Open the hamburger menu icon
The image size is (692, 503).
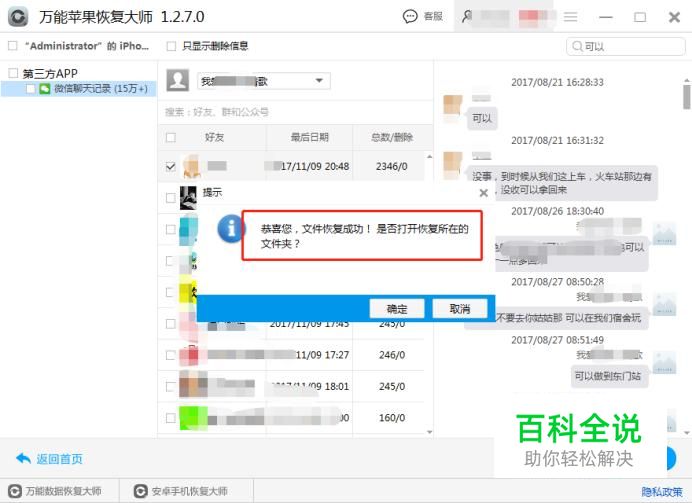point(571,17)
